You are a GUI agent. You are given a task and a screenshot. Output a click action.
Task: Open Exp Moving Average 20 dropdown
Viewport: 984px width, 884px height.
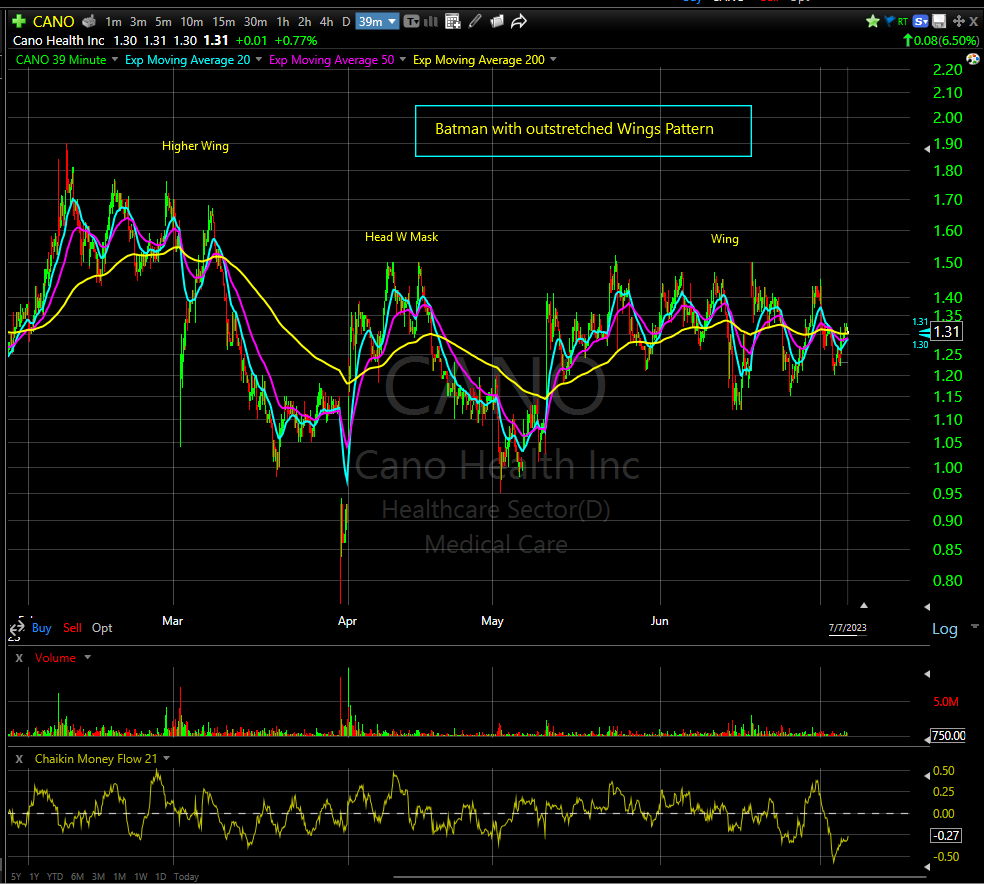pos(259,60)
